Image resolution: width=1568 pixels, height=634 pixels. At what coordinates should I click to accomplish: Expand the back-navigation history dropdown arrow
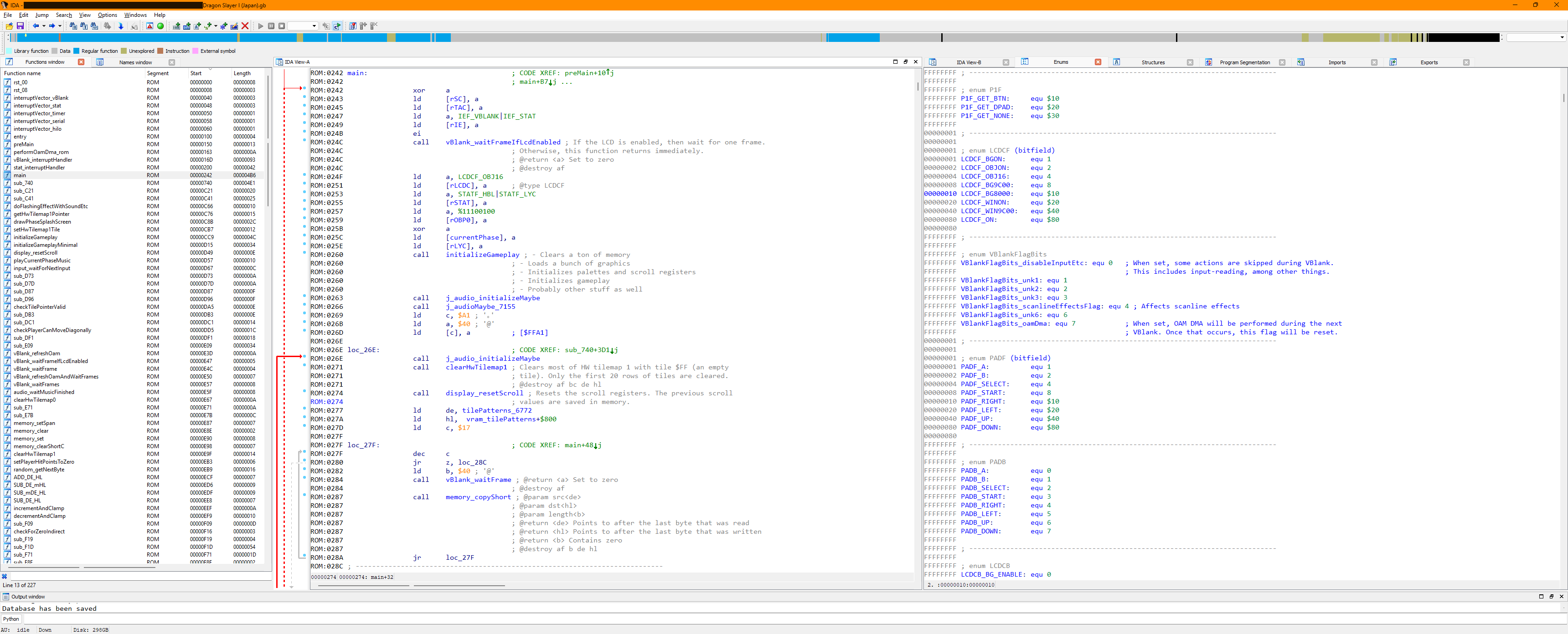pos(44,26)
